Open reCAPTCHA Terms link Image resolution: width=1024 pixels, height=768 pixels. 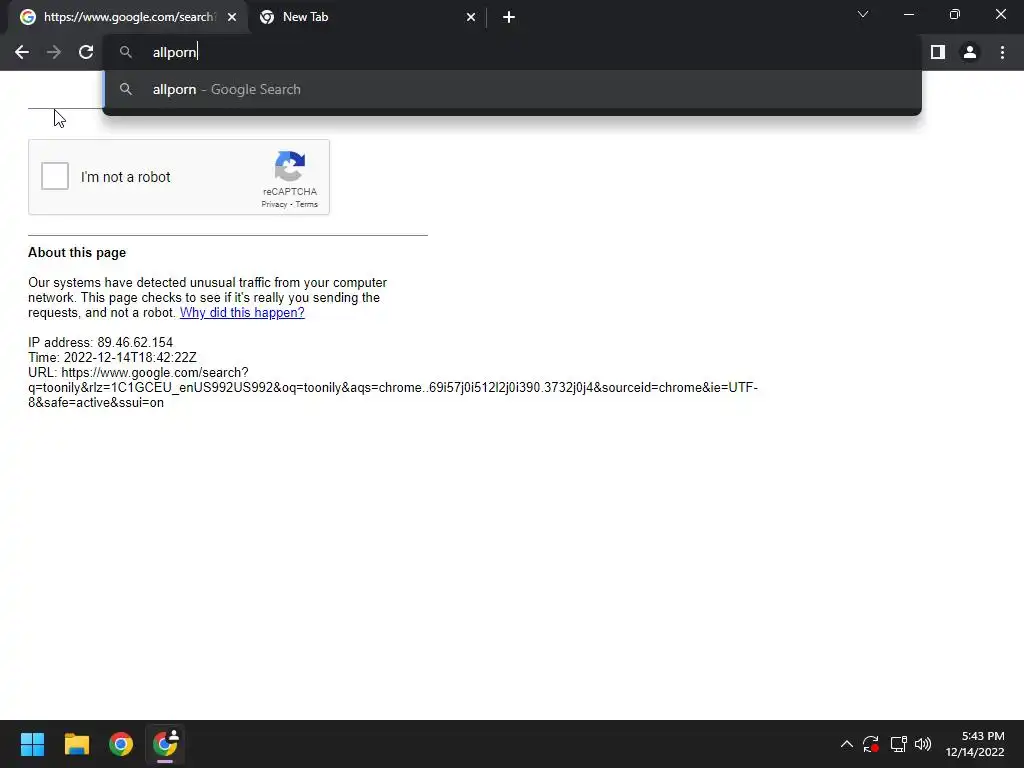click(306, 204)
